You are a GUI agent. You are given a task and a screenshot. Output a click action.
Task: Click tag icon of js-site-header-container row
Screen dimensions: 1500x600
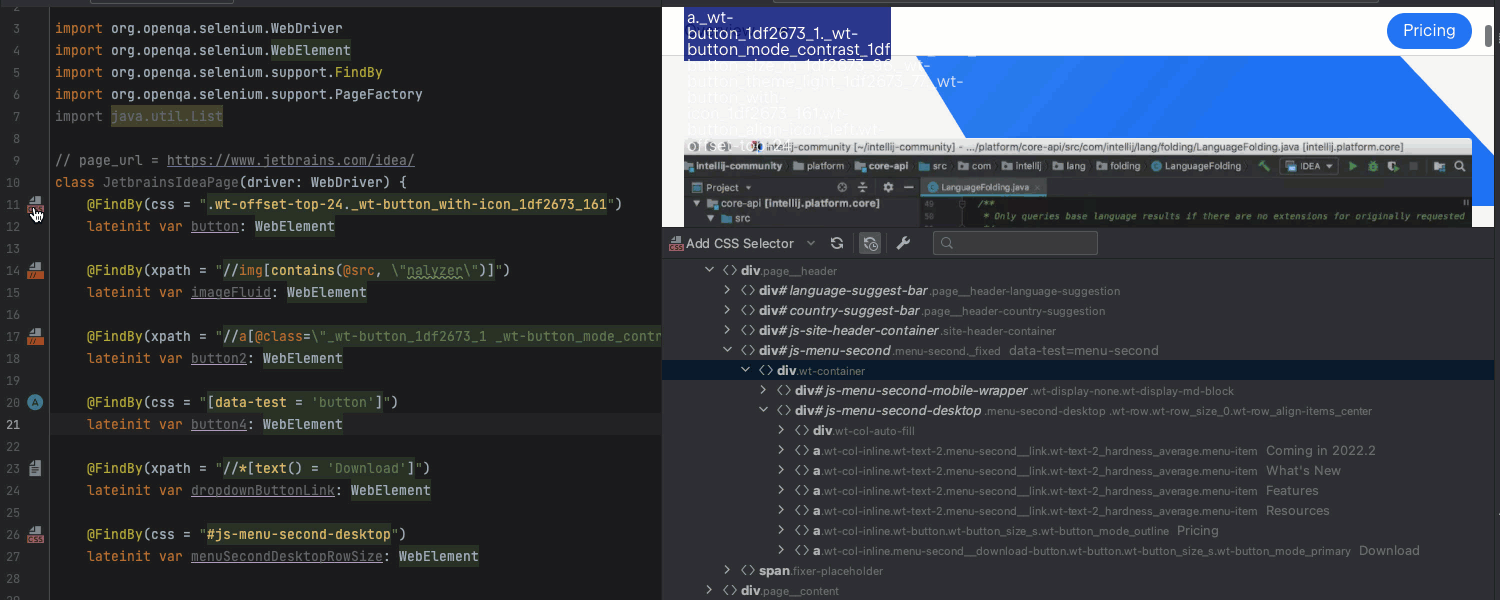point(748,331)
